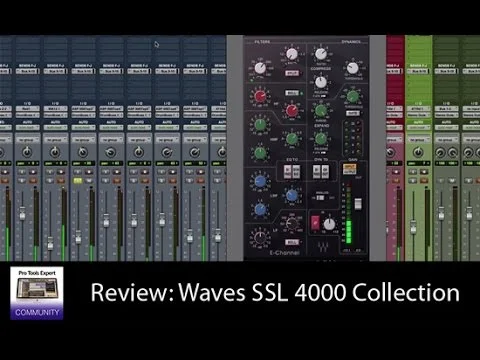Flip the Analog on/off switch
The height and width of the screenshot is (360, 480).
[x=320, y=198]
